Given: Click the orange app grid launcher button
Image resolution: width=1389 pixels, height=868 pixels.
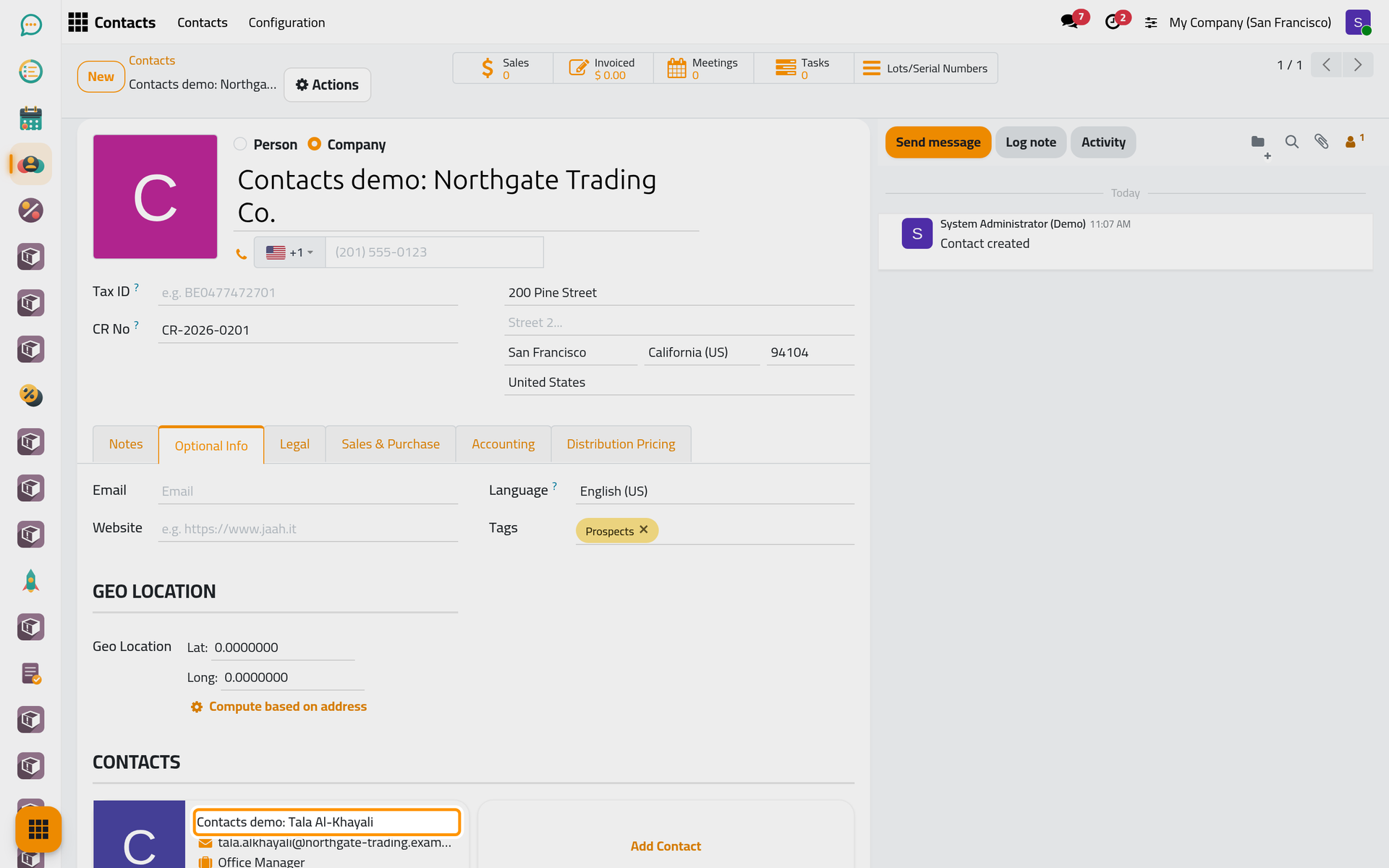Looking at the screenshot, I should (x=38, y=829).
